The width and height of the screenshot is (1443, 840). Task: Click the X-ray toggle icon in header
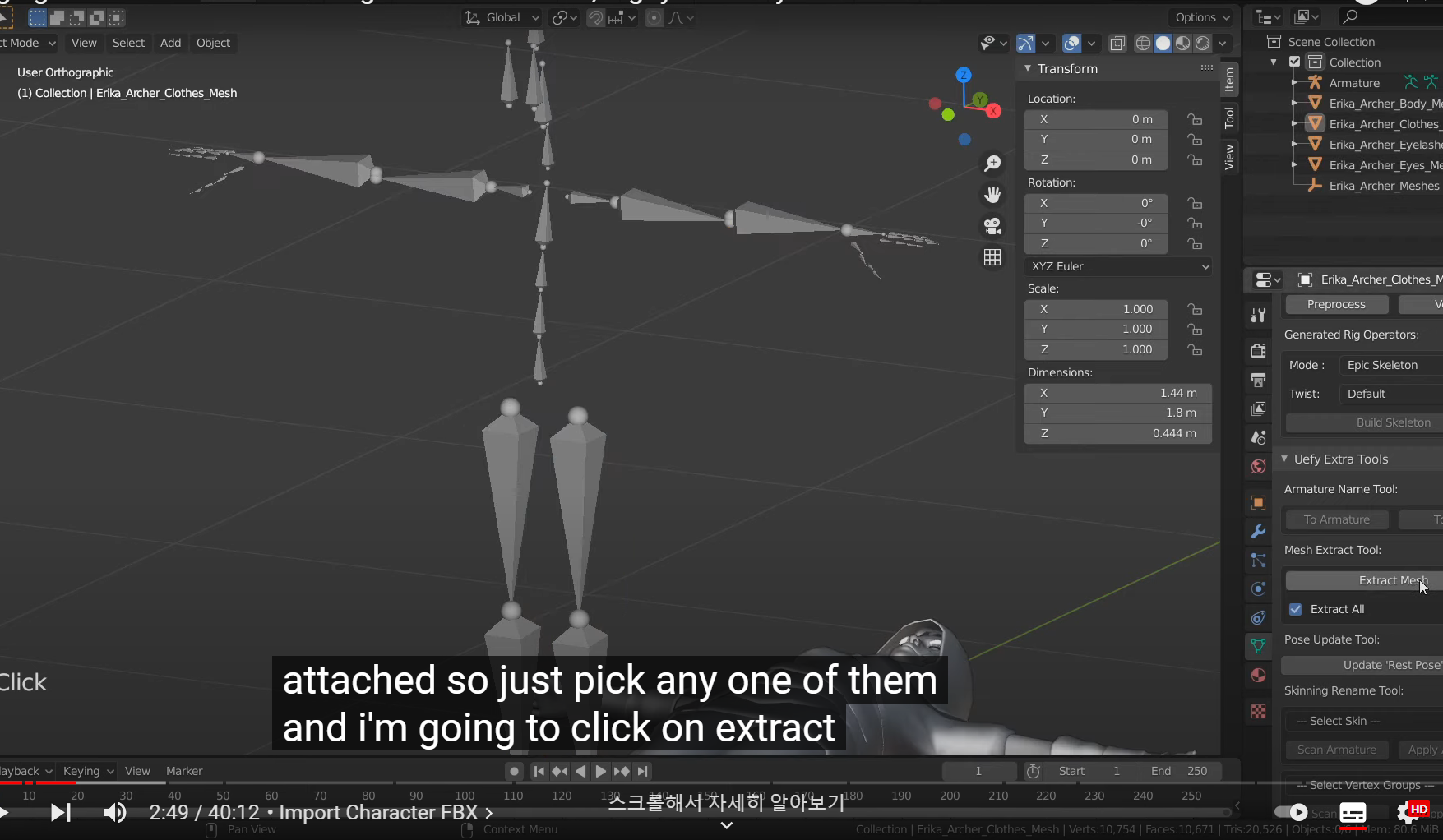click(x=1117, y=43)
